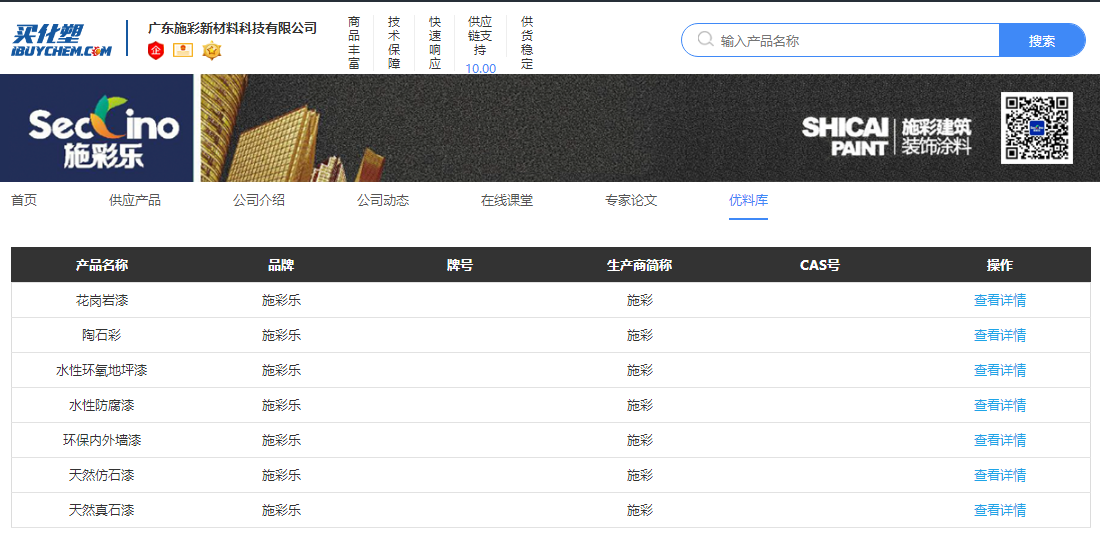This screenshot has height=539, width=1100.
Task: View details for 天然仿石漆
Action: point(1000,476)
